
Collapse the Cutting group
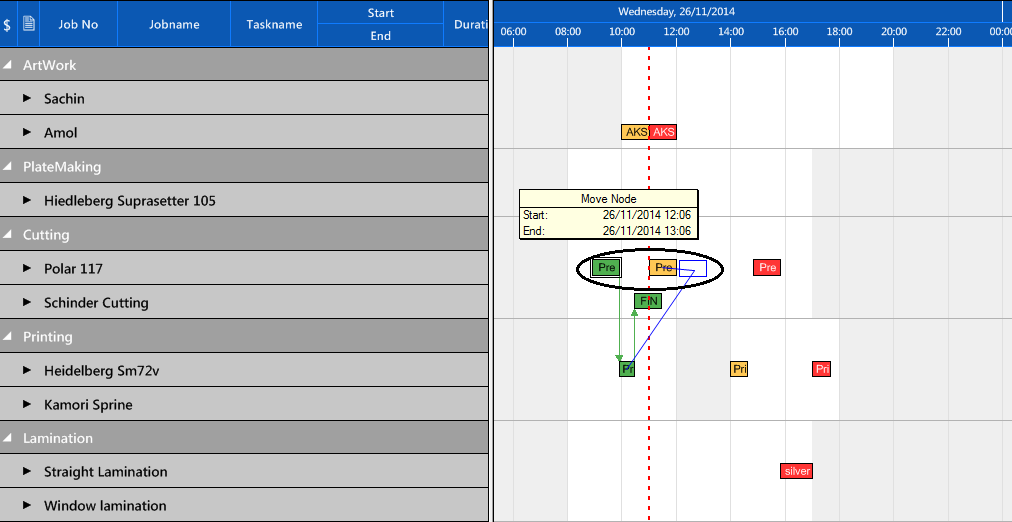click(x=7, y=235)
